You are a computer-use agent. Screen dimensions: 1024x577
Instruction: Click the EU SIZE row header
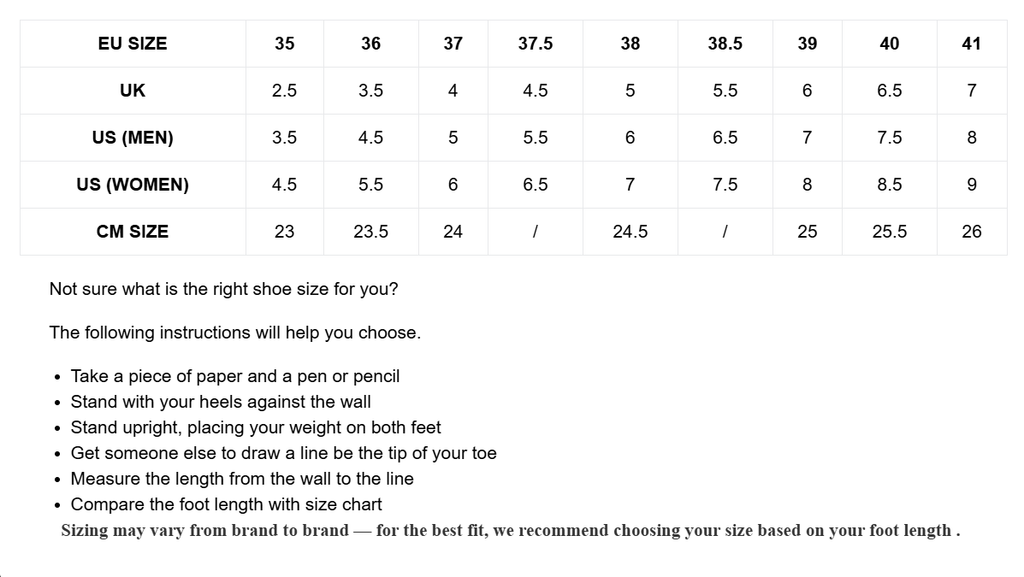coord(133,43)
